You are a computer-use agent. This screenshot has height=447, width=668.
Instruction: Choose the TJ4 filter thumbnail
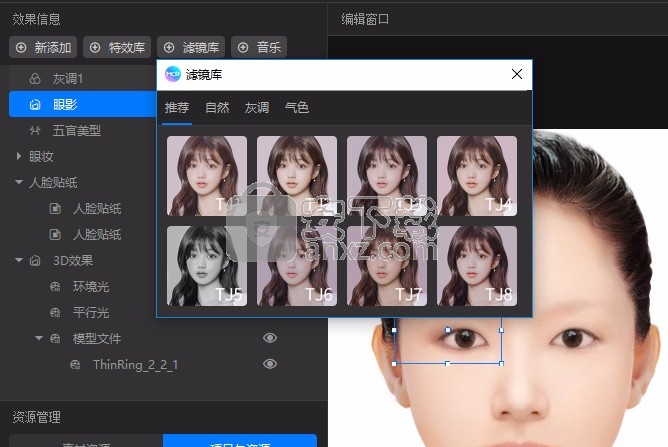pyautogui.click(x=477, y=176)
